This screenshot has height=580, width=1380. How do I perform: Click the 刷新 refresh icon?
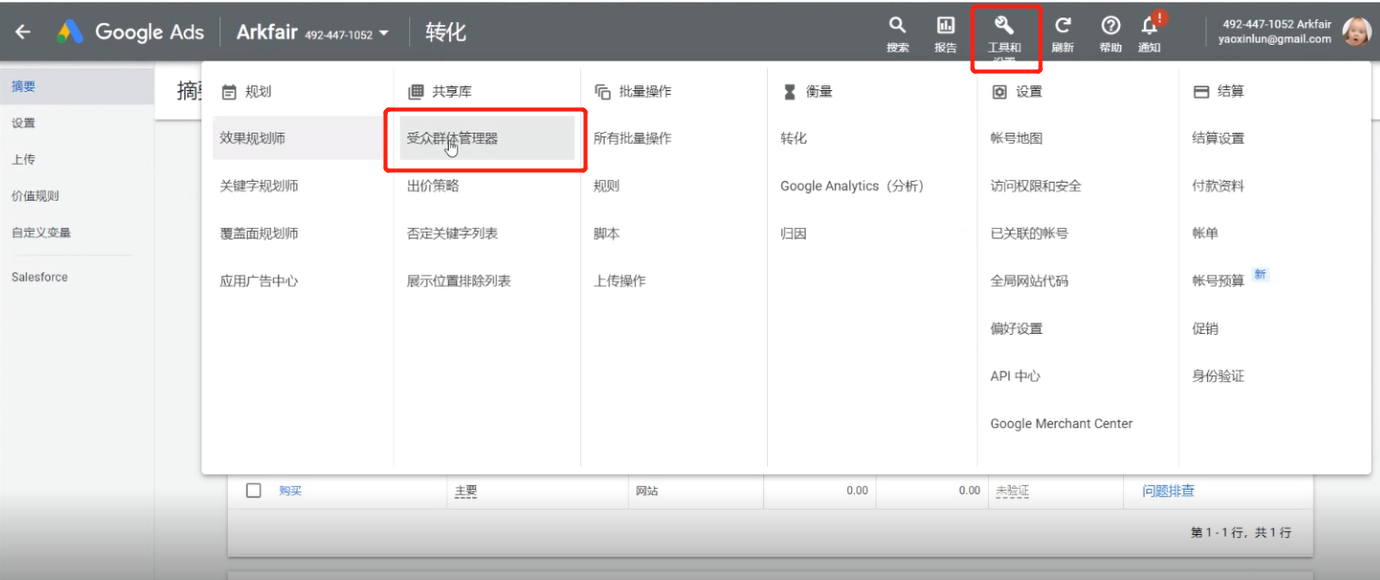click(x=1062, y=24)
